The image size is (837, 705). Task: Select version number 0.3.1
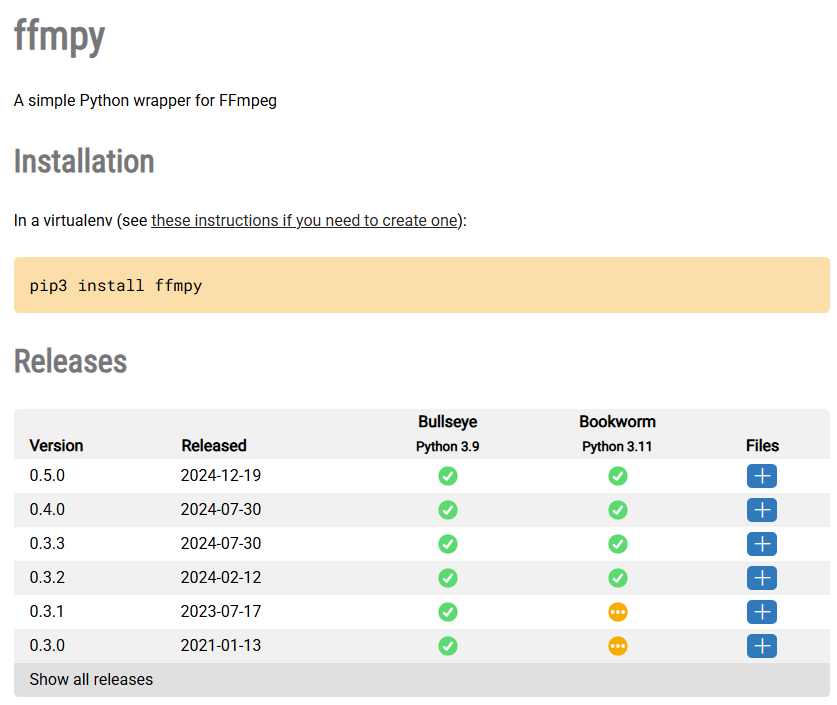[46, 612]
